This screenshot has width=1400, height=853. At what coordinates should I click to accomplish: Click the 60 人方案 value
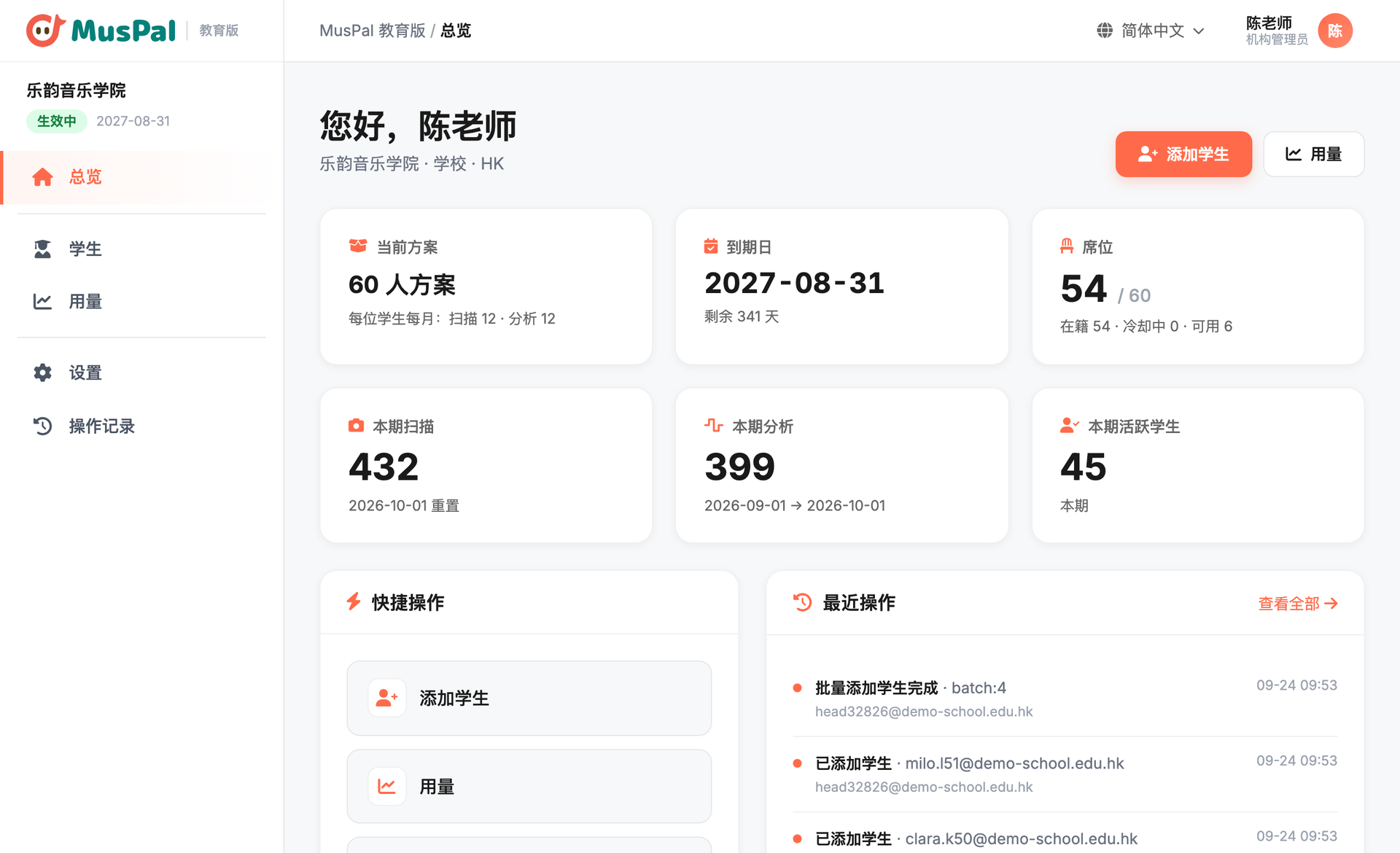click(x=402, y=284)
